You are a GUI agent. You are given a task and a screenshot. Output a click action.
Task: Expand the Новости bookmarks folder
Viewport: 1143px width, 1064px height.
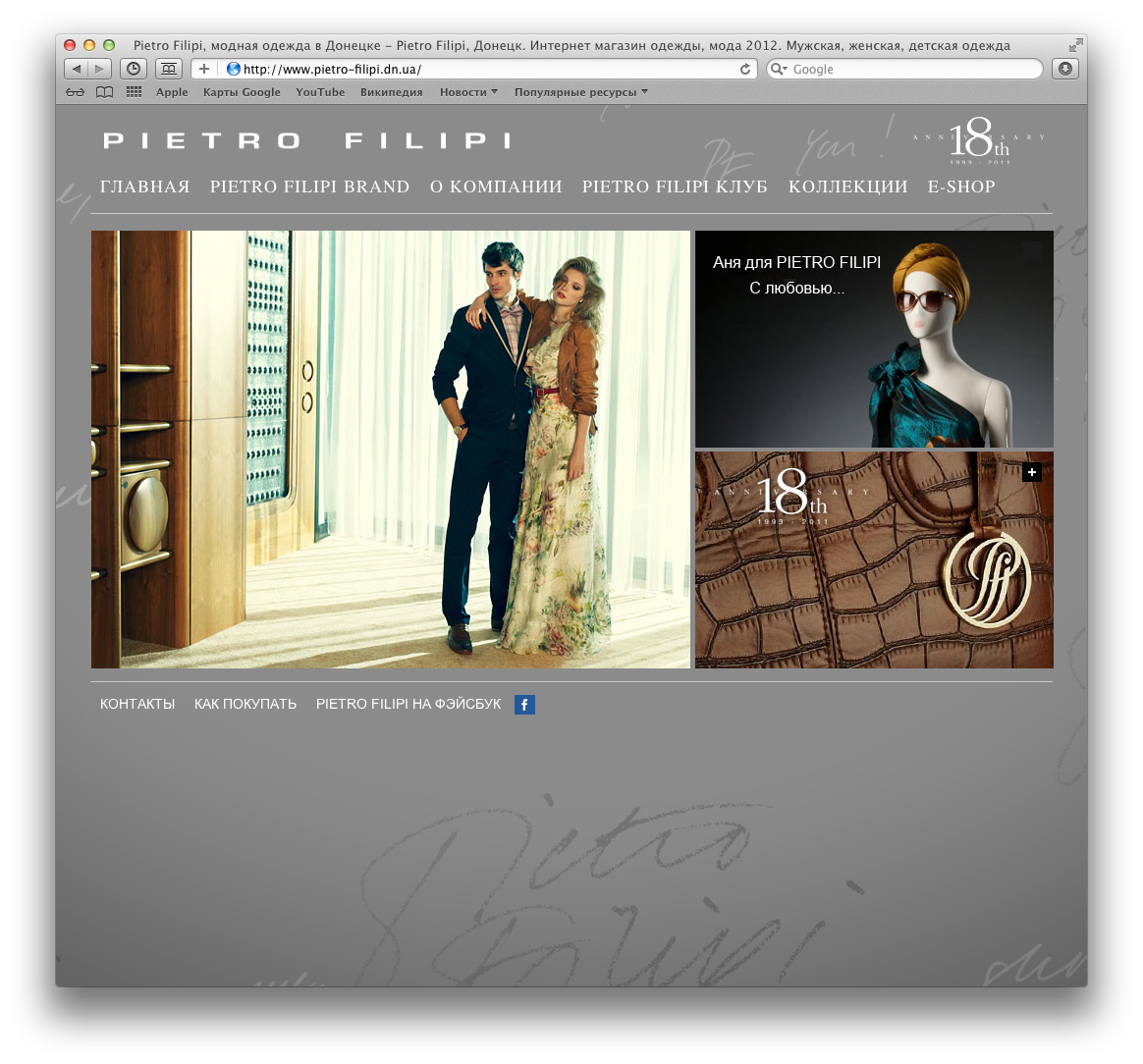coord(468,92)
